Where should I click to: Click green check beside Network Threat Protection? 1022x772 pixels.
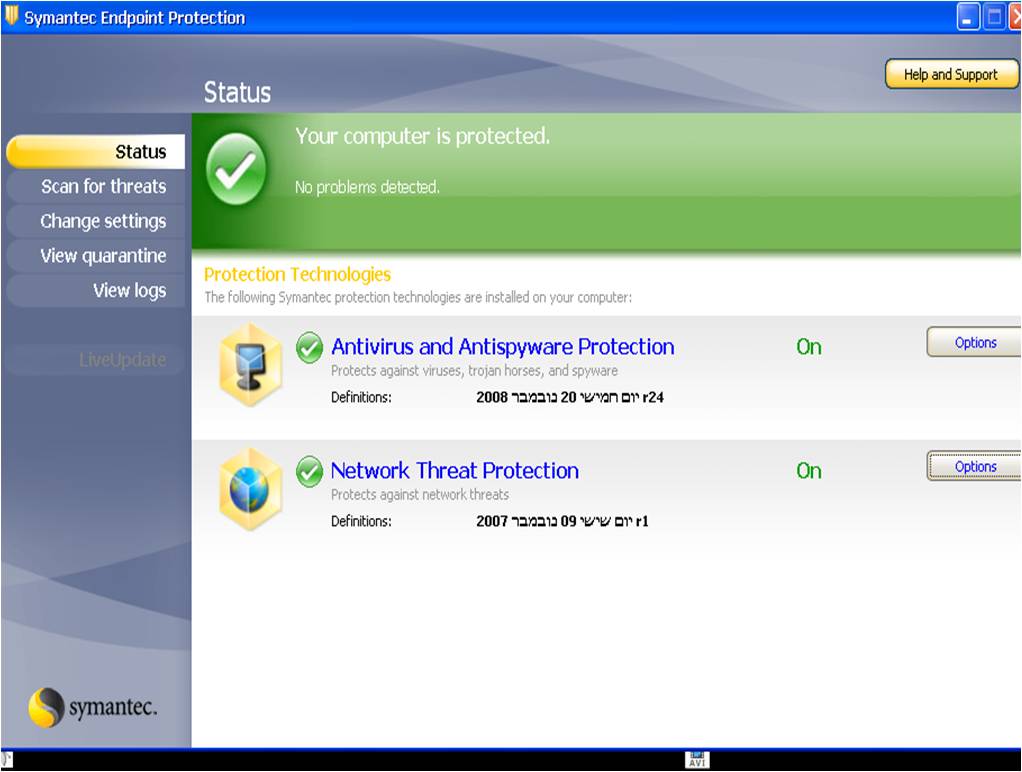(310, 471)
